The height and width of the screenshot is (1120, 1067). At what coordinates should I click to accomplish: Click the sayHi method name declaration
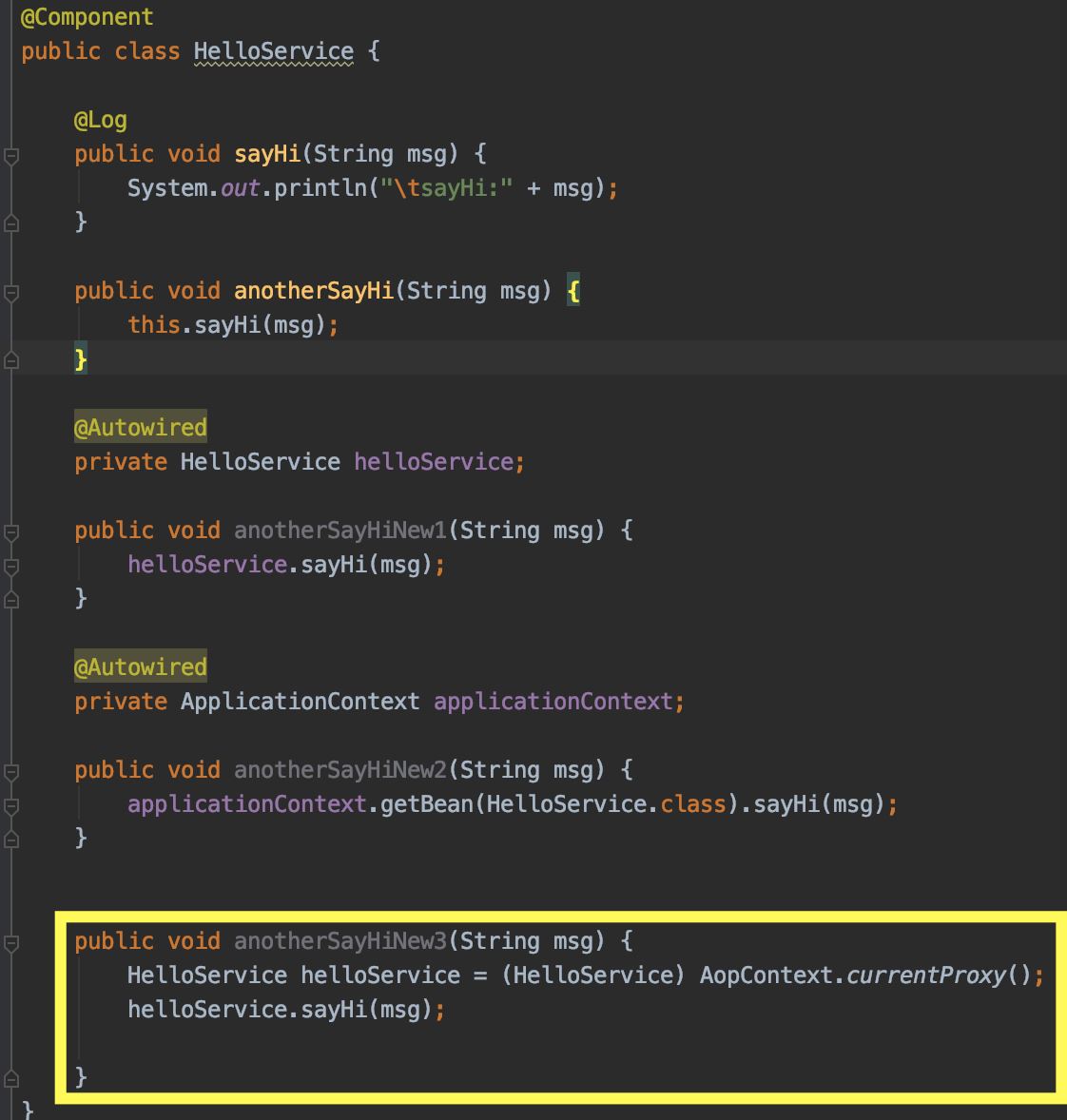pyautogui.click(x=267, y=154)
